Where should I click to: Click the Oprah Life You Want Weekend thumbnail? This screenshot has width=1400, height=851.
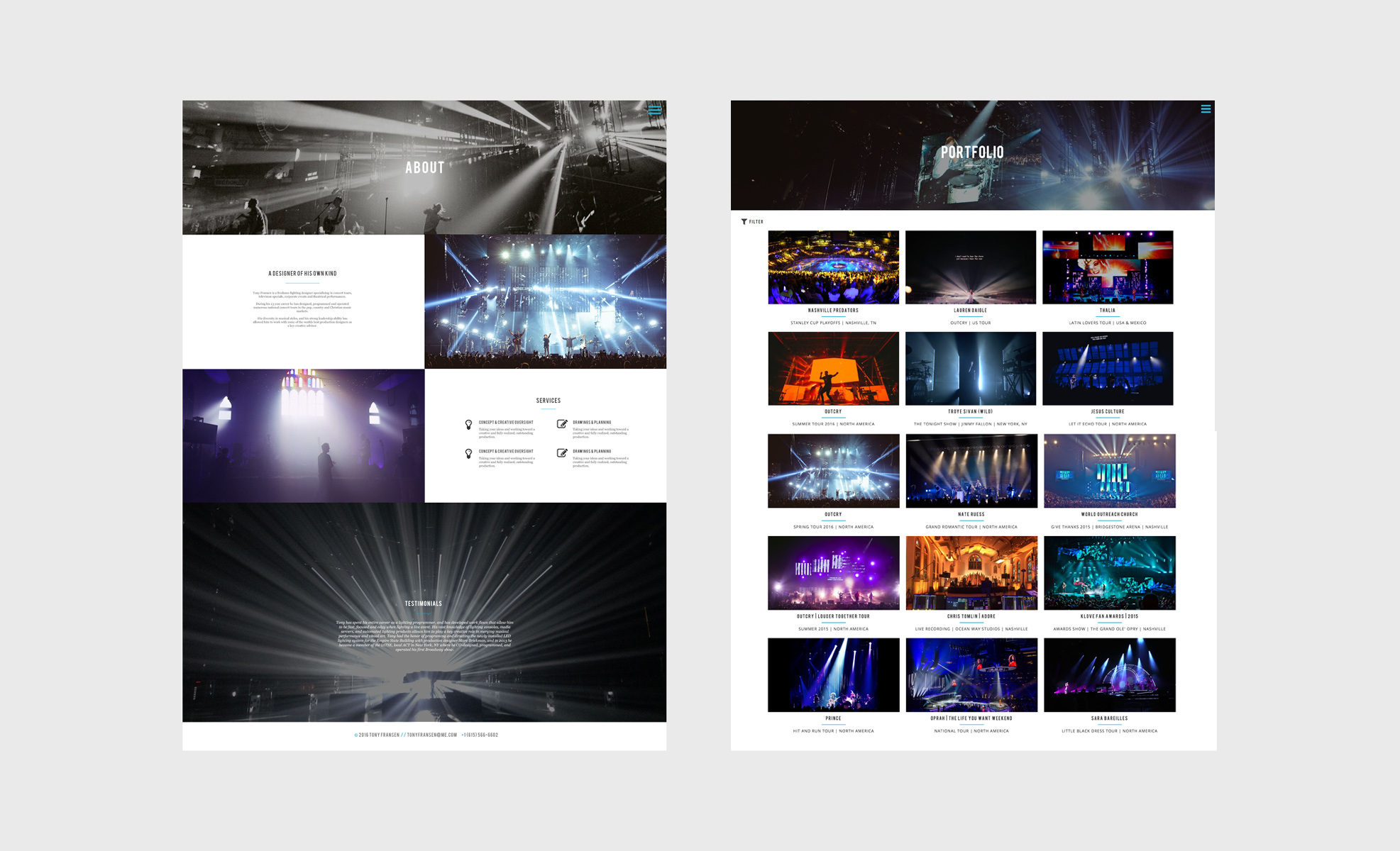coord(971,674)
